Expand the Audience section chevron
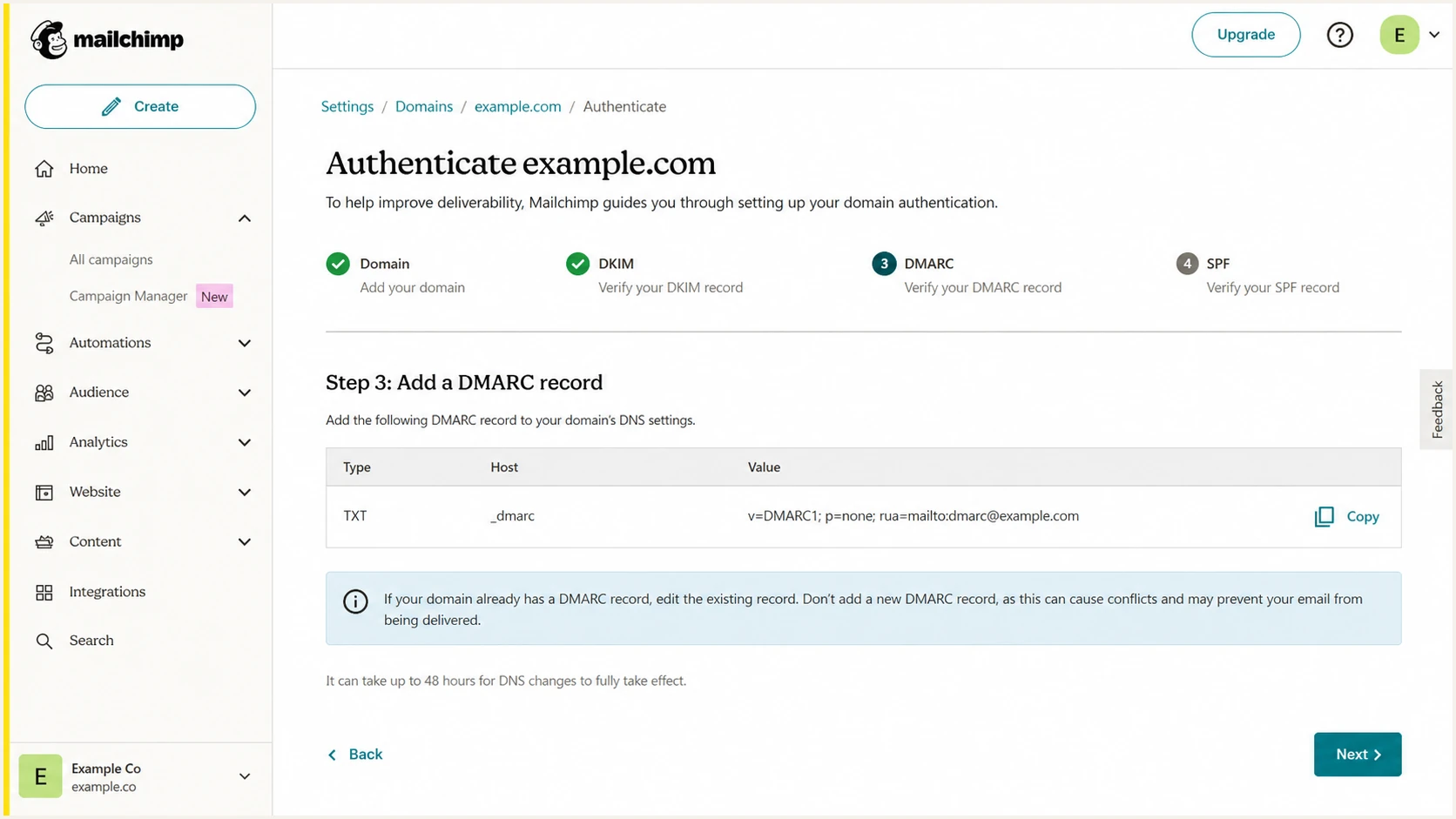The height and width of the screenshot is (819, 1456). coord(245,393)
